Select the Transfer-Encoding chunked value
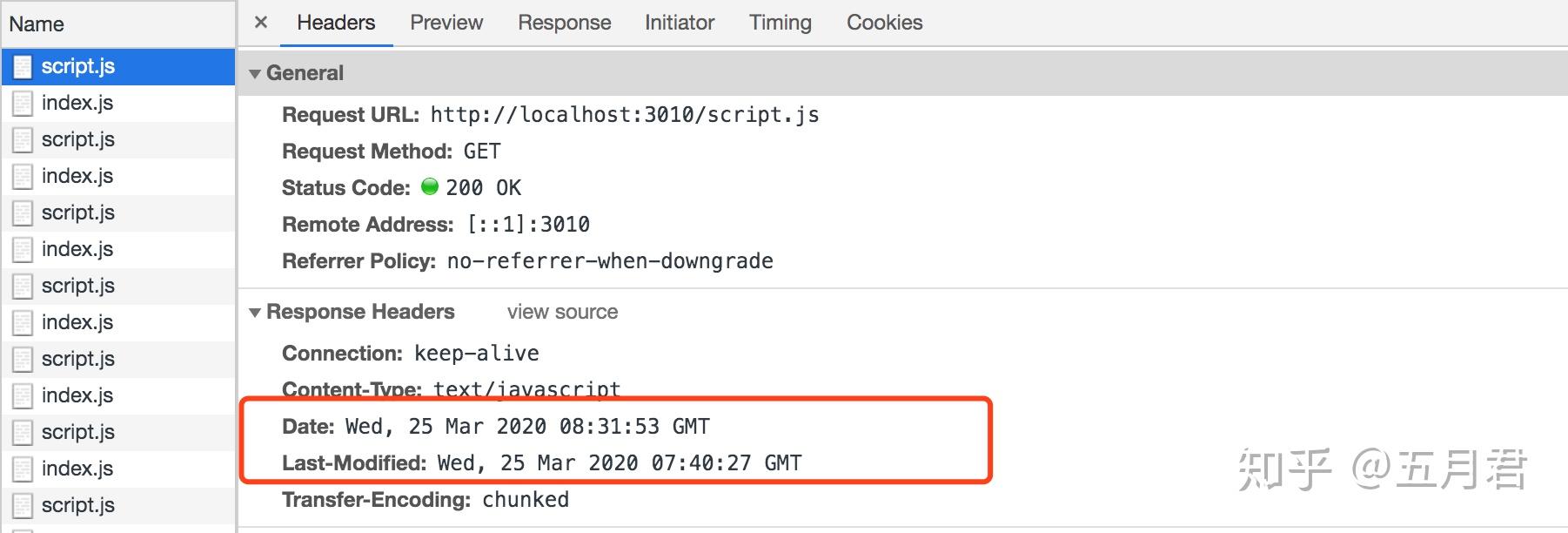The height and width of the screenshot is (533, 1568). pyautogui.click(x=526, y=500)
